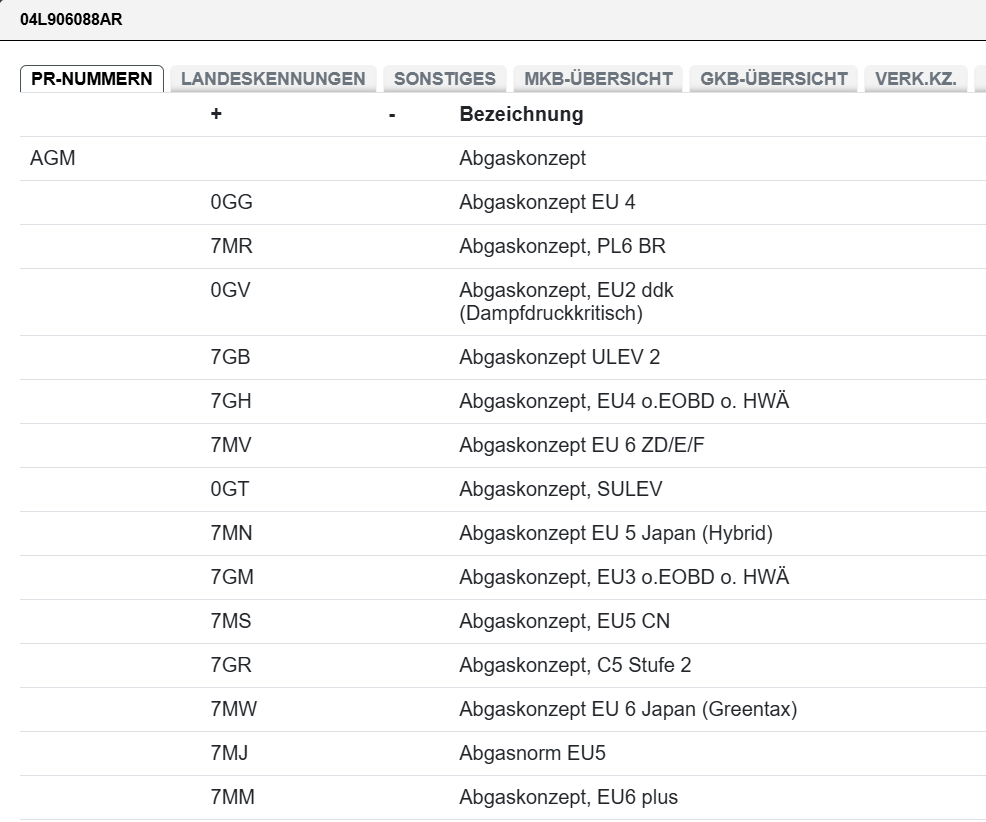Image resolution: width=986 pixels, height=822 pixels.
Task: Select the Abgaskonzept, SULEV row
Action: (560, 489)
